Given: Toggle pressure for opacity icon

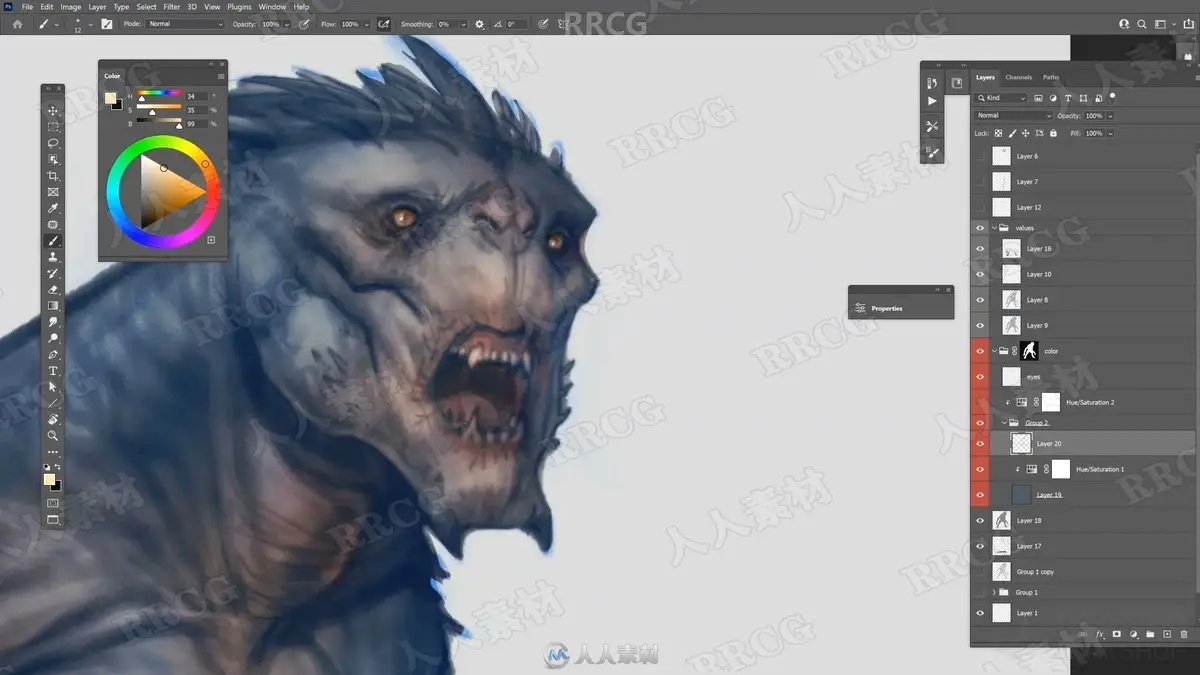Looking at the screenshot, I should 305,24.
